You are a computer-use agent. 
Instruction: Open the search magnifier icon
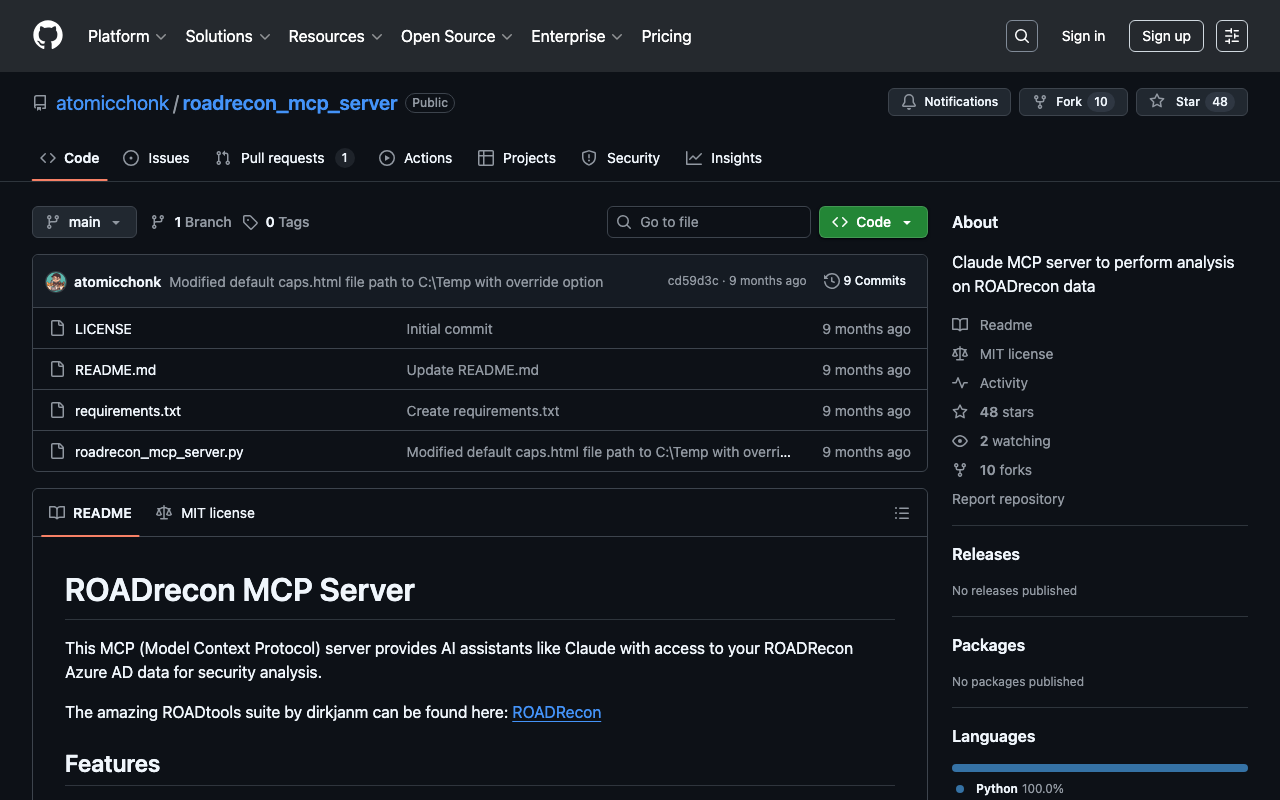click(x=1021, y=36)
